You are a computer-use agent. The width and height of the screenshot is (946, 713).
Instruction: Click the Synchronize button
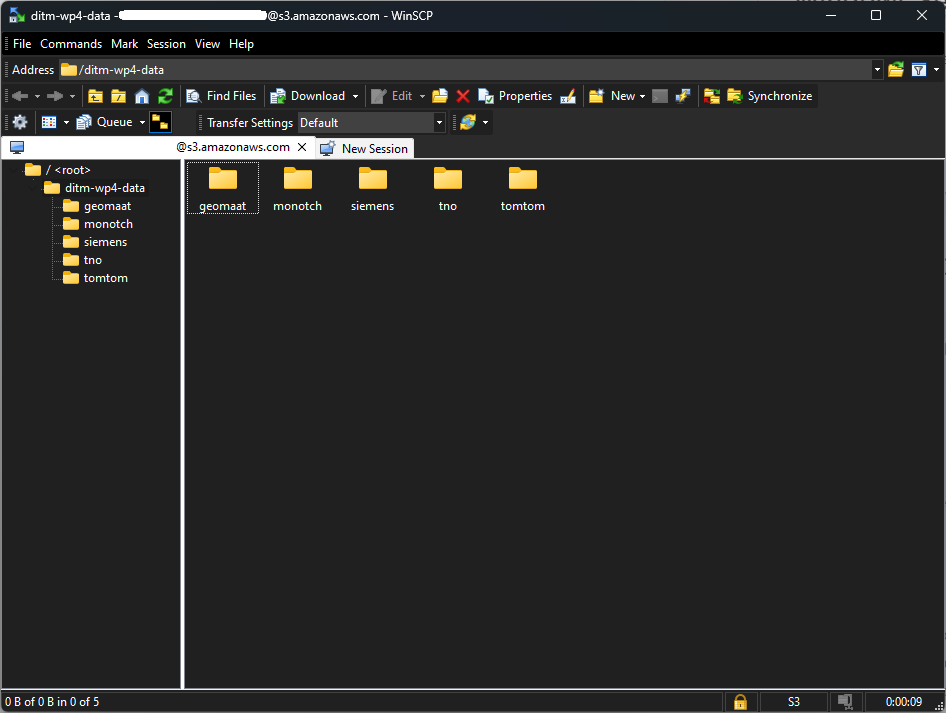770,96
